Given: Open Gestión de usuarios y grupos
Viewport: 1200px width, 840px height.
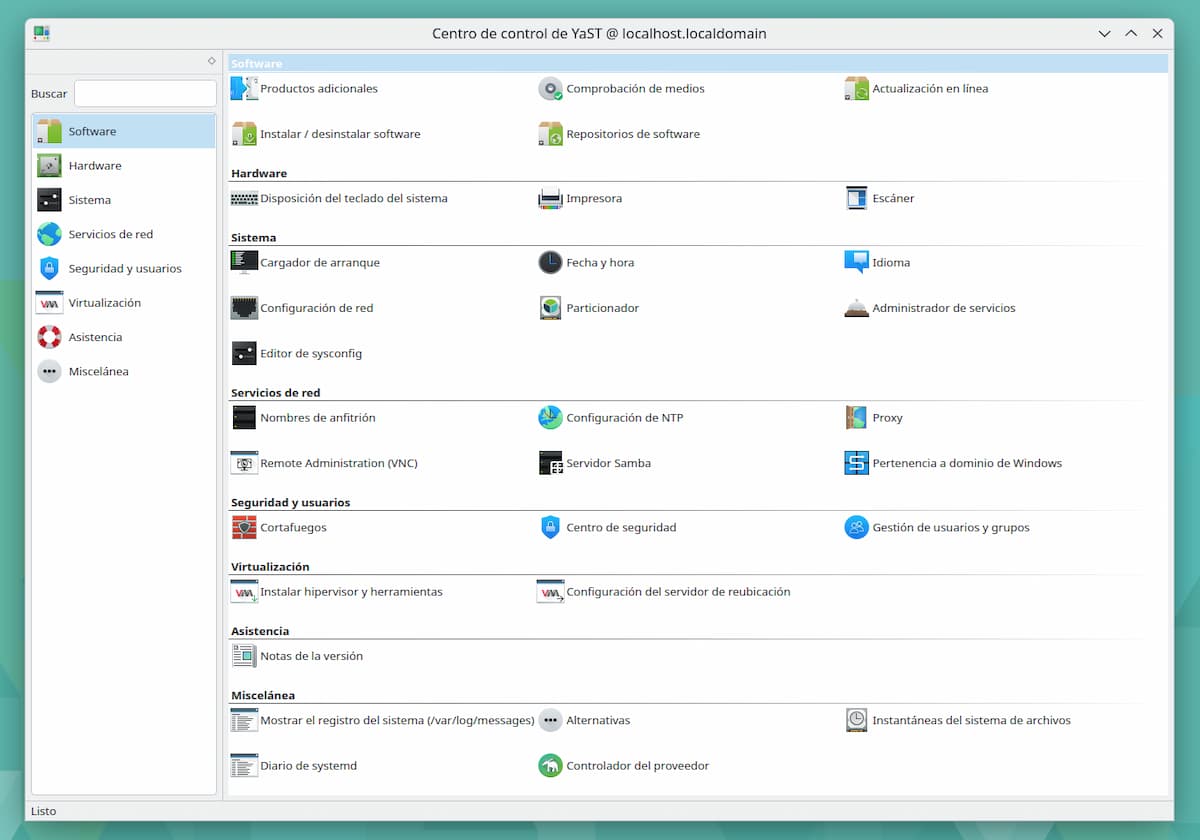Looking at the screenshot, I should (856, 527).
